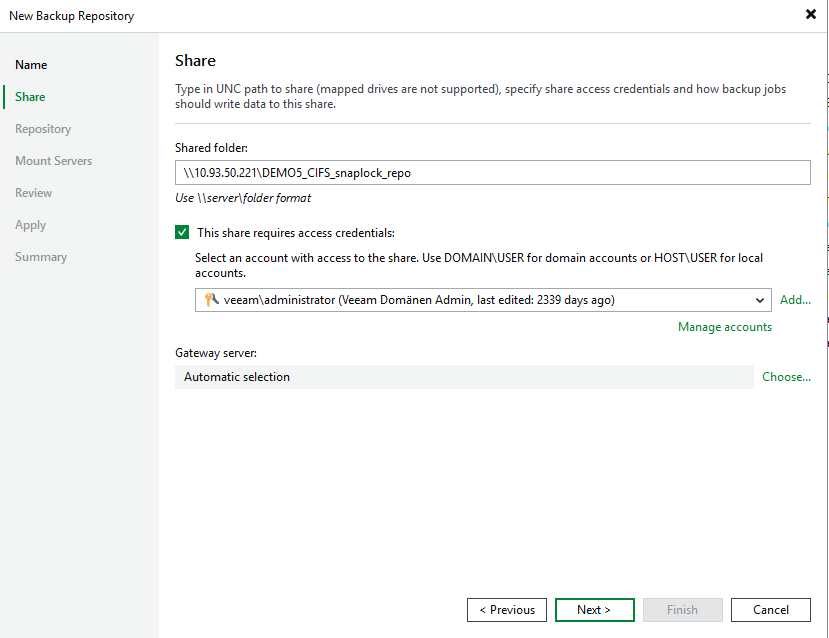
Task: Click Choose... for gateway server
Action: [786, 377]
